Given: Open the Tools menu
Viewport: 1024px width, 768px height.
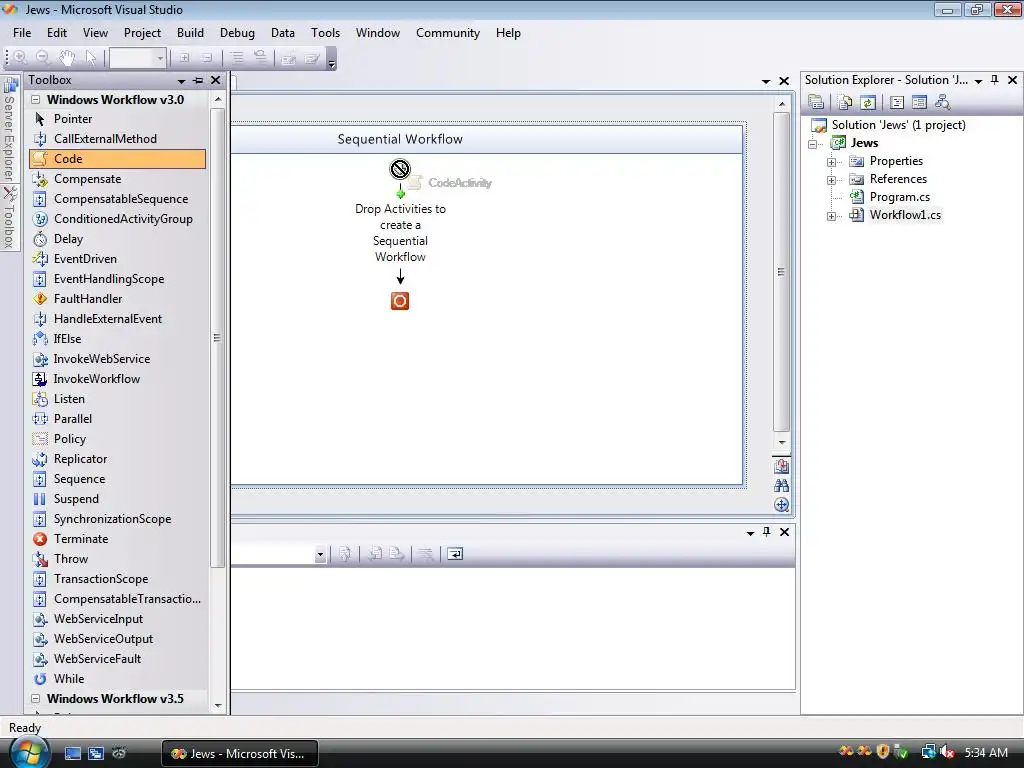Looking at the screenshot, I should point(325,33).
